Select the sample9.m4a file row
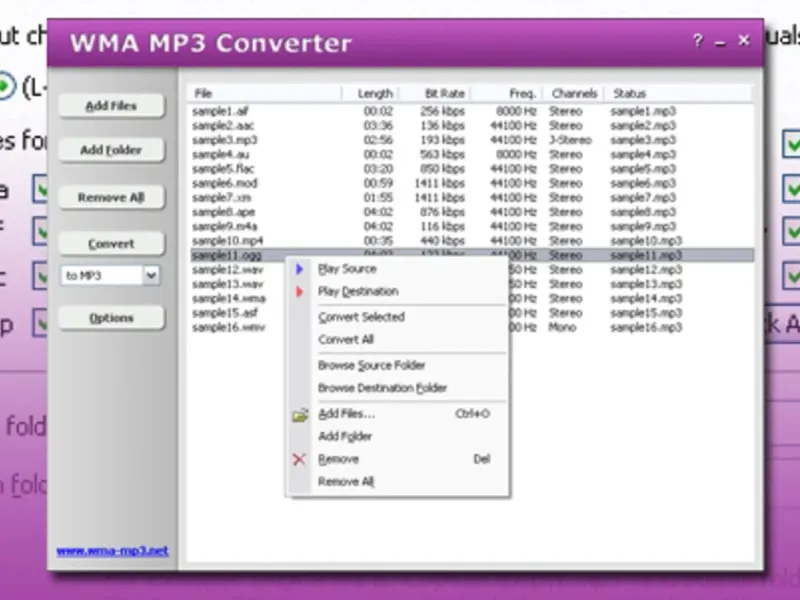This screenshot has height=600, width=800. 472,226
